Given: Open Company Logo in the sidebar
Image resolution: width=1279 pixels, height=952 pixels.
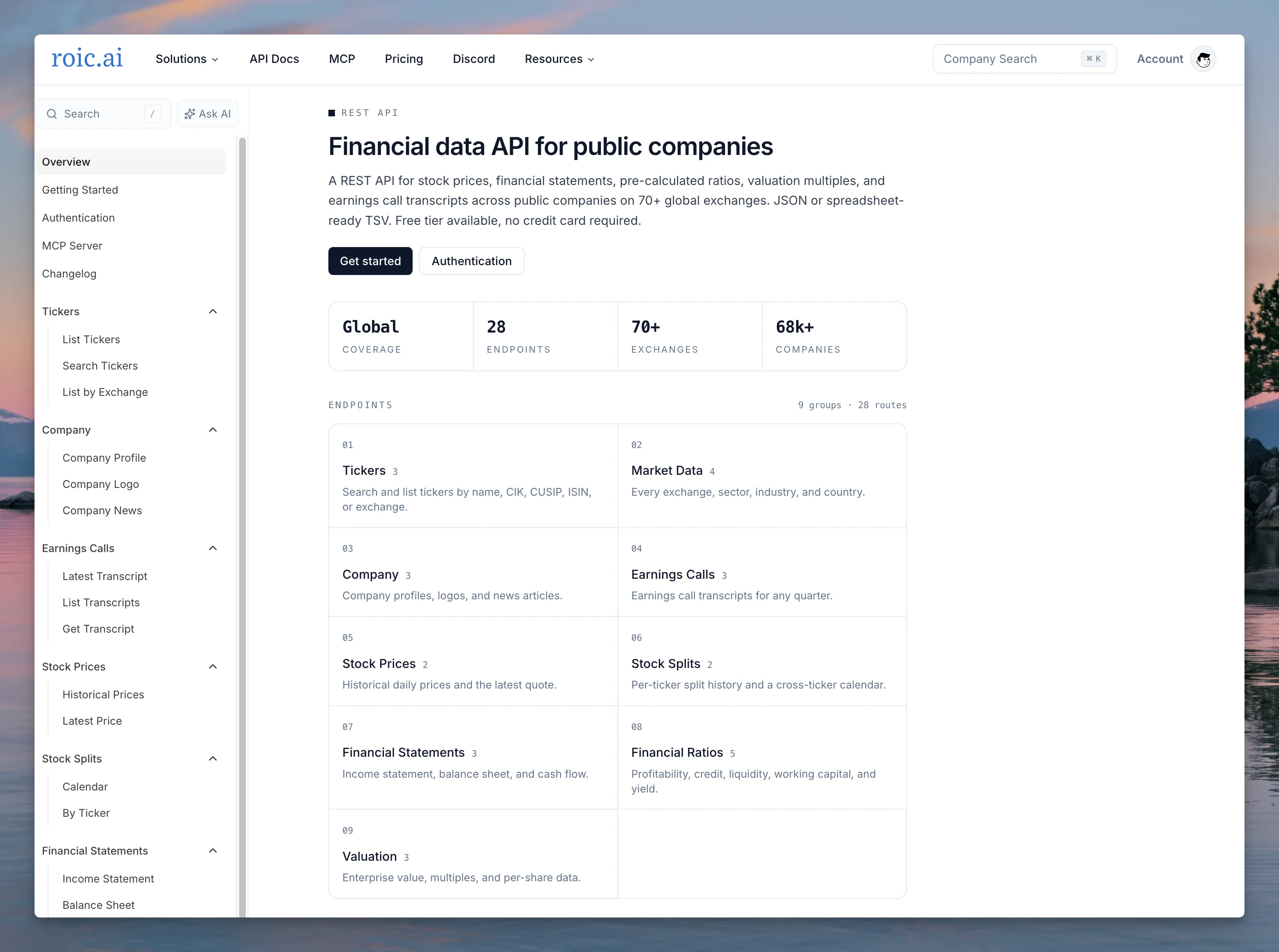Looking at the screenshot, I should [x=101, y=485].
